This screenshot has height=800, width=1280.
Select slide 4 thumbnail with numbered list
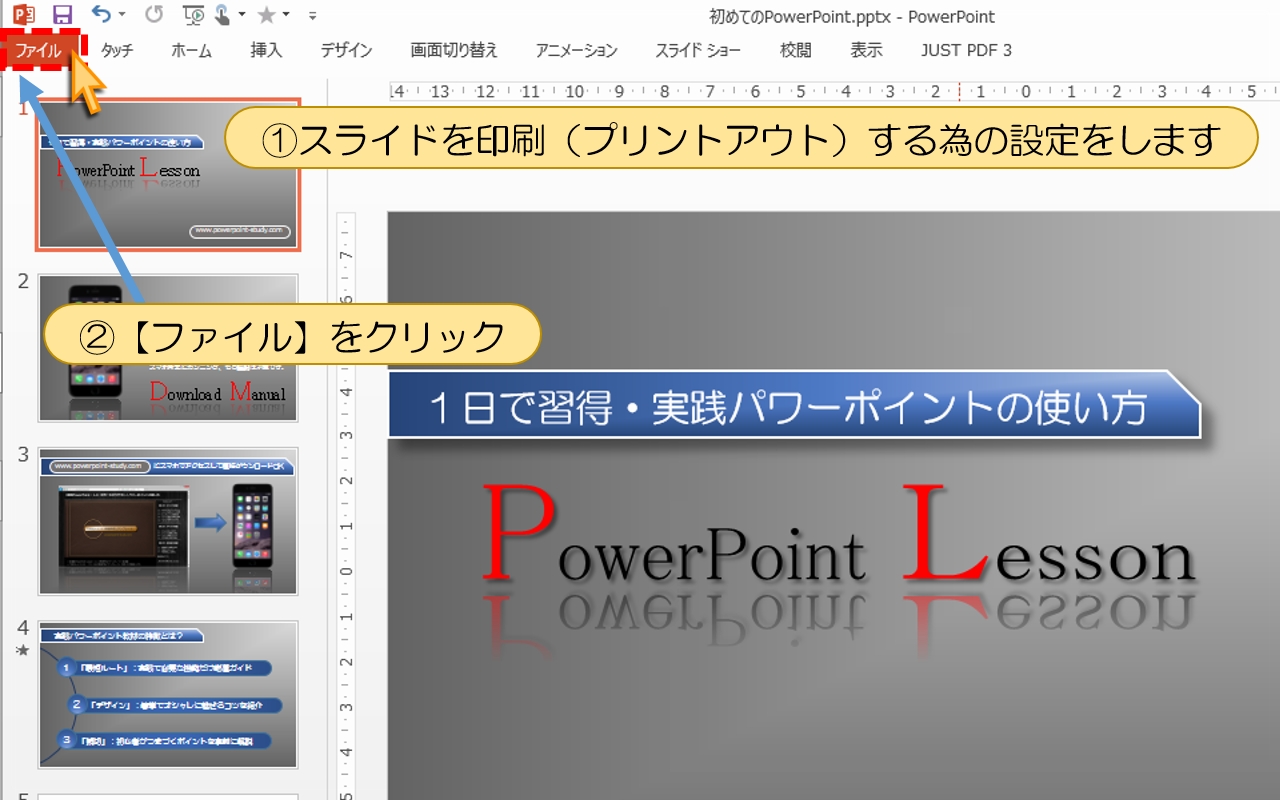[x=168, y=695]
